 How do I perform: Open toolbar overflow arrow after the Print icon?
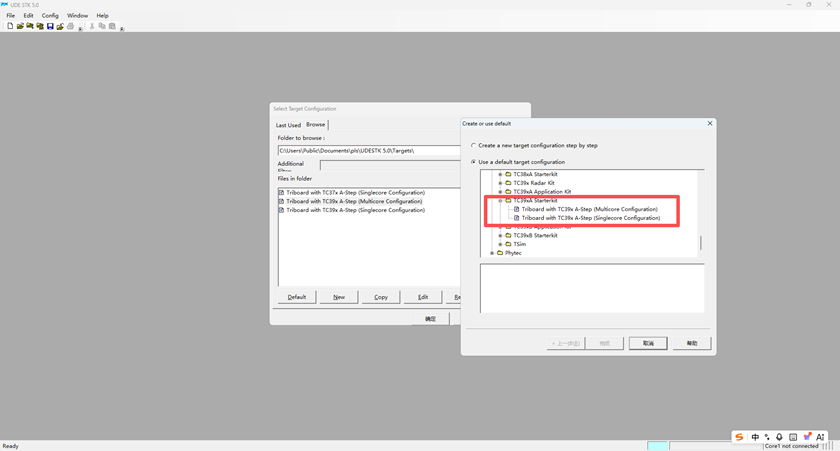pos(80,29)
